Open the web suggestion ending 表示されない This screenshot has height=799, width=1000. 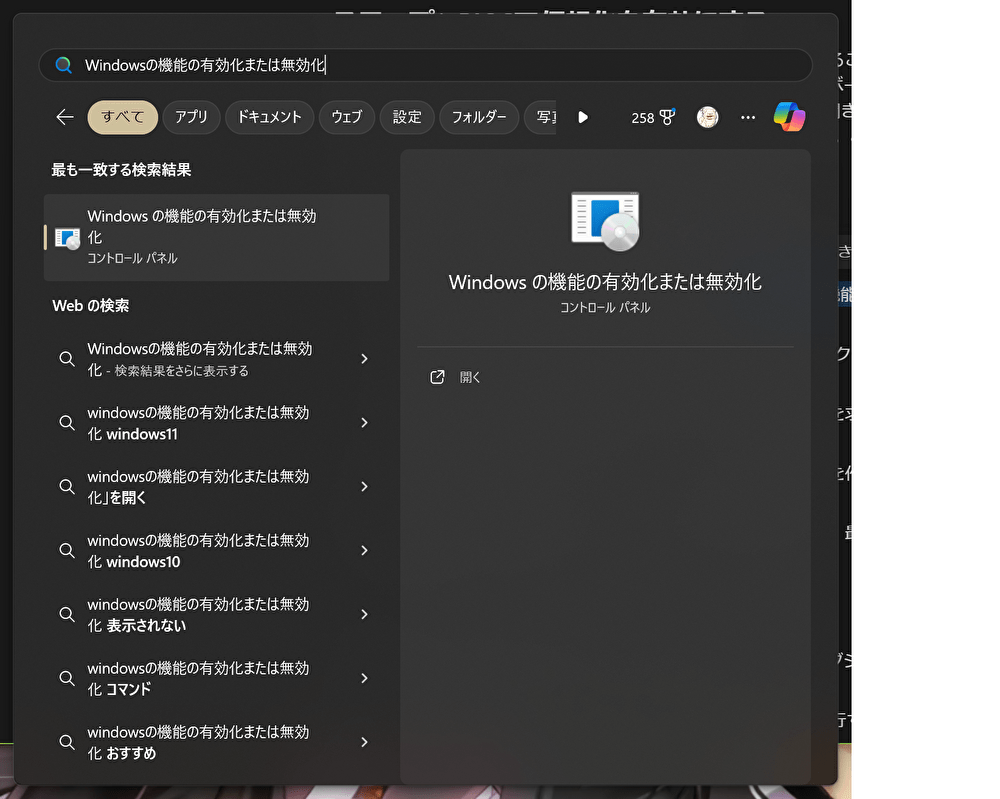tap(216, 614)
